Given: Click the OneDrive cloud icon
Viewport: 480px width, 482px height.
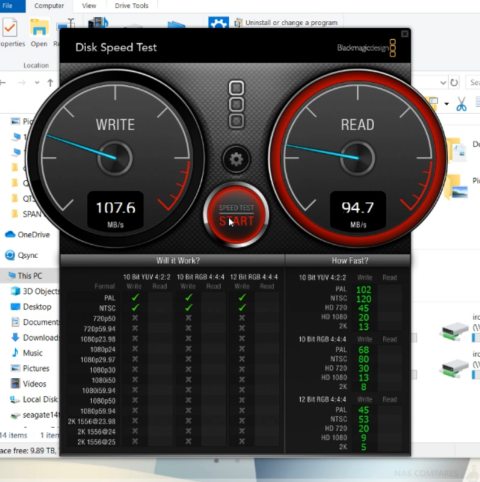Looking at the screenshot, I should 10,234.
